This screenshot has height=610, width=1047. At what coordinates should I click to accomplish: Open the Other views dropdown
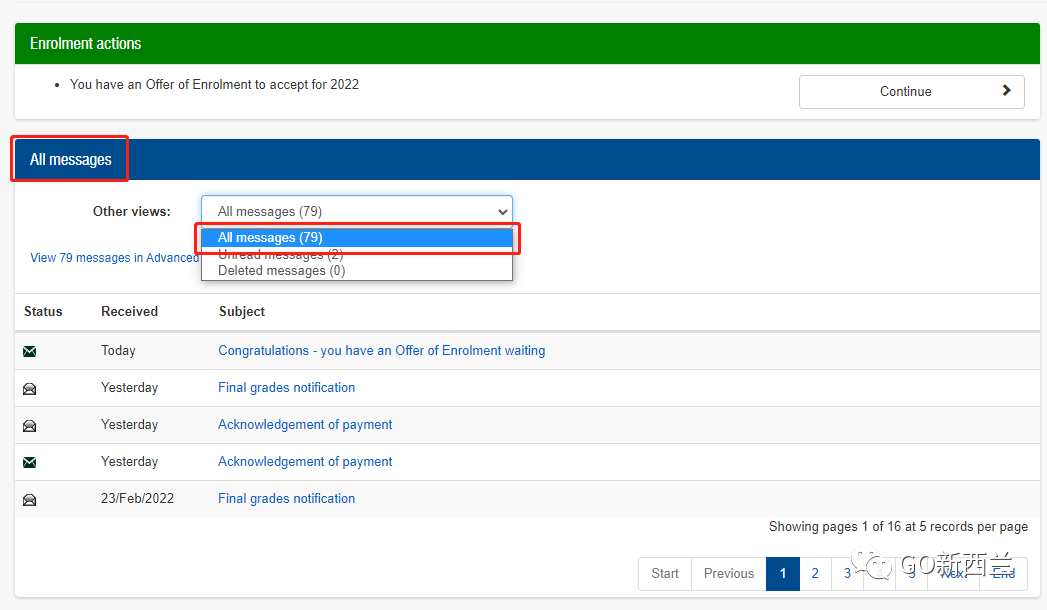click(357, 211)
